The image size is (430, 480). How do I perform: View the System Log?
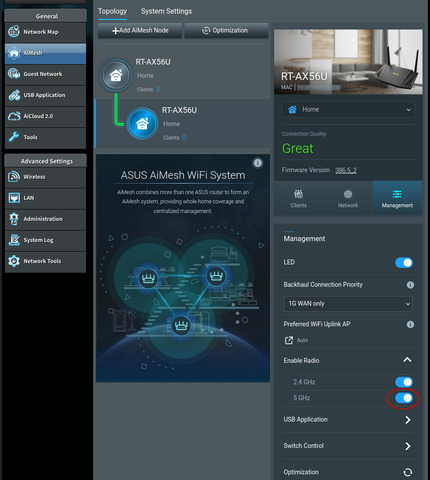[45, 240]
